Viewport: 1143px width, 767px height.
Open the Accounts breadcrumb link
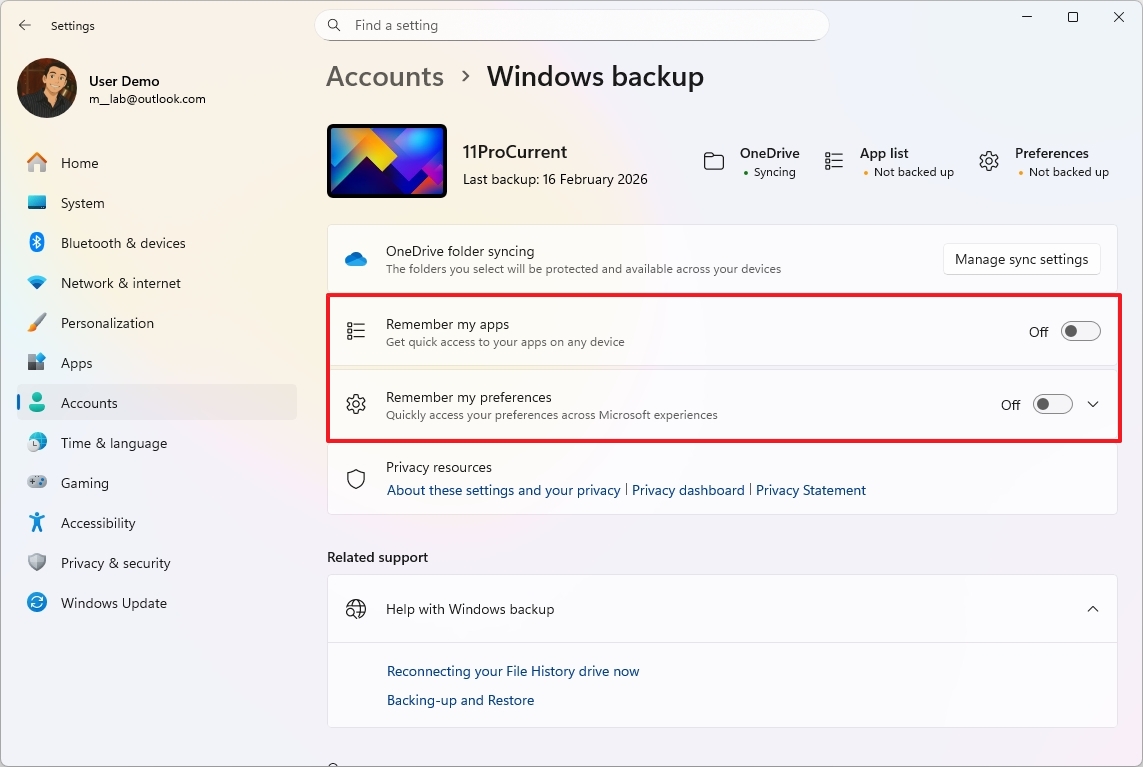coord(384,76)
